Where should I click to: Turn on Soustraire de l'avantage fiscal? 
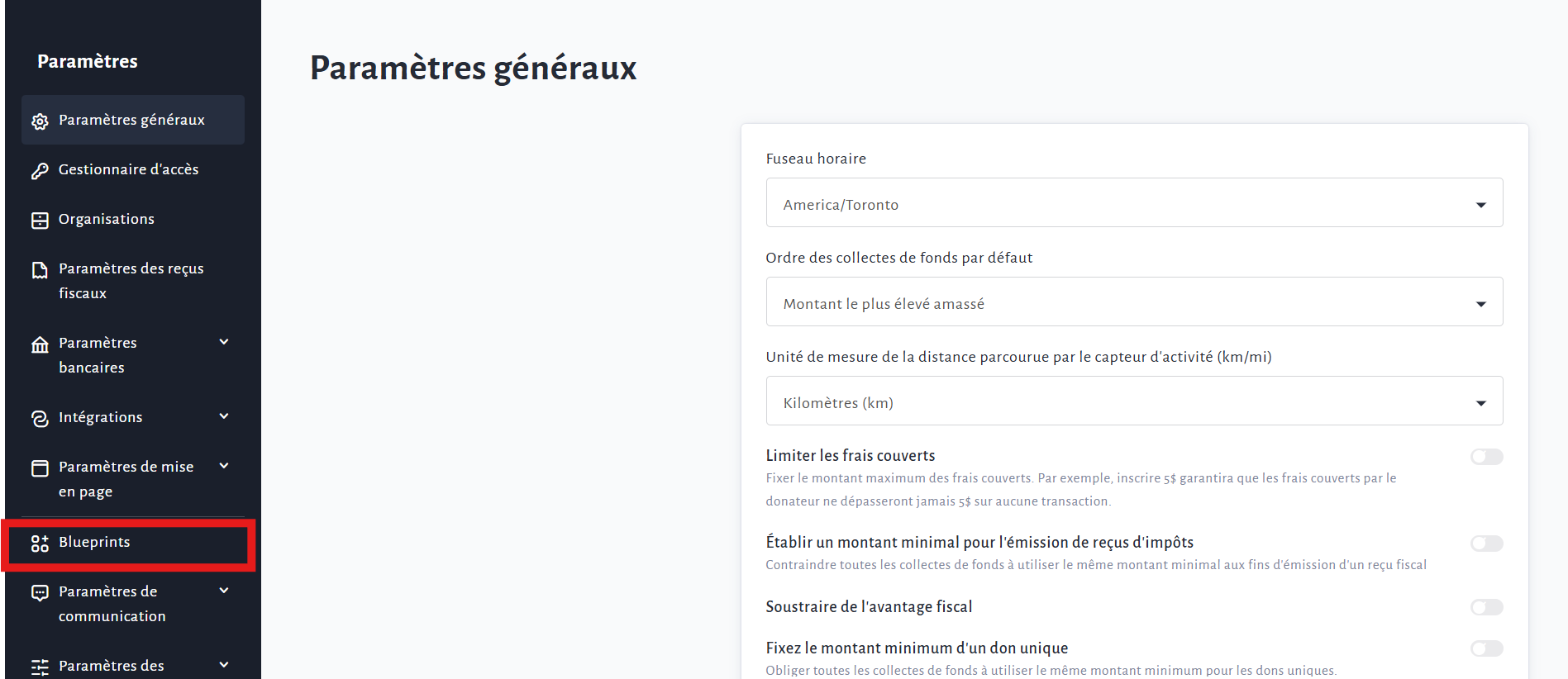pyautogui.click(x=1486, y=608)
